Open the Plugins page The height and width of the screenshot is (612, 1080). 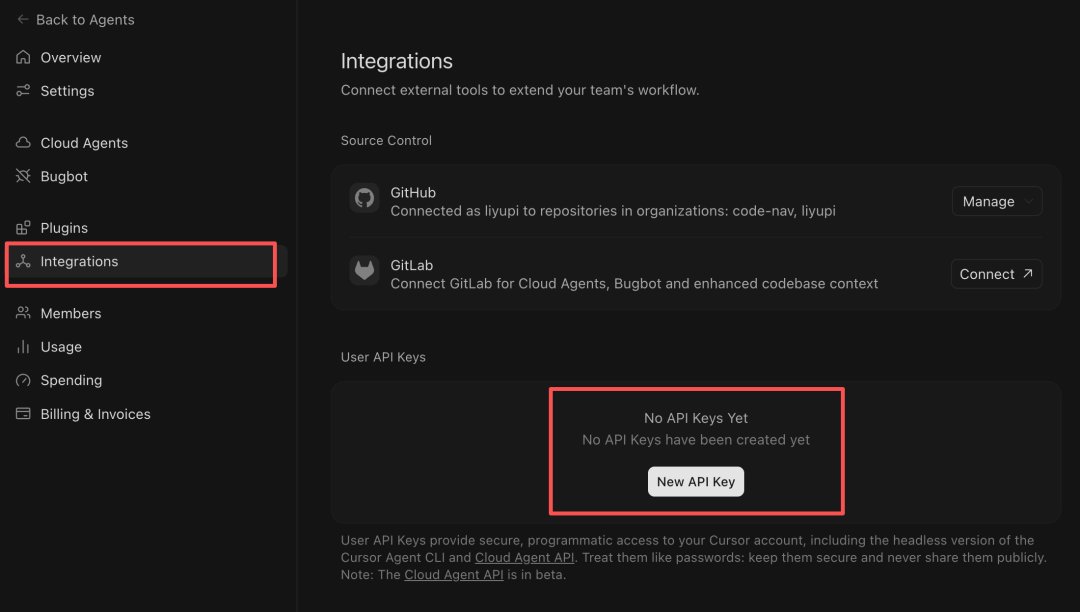pyautogui.click(x=64, y=228)
